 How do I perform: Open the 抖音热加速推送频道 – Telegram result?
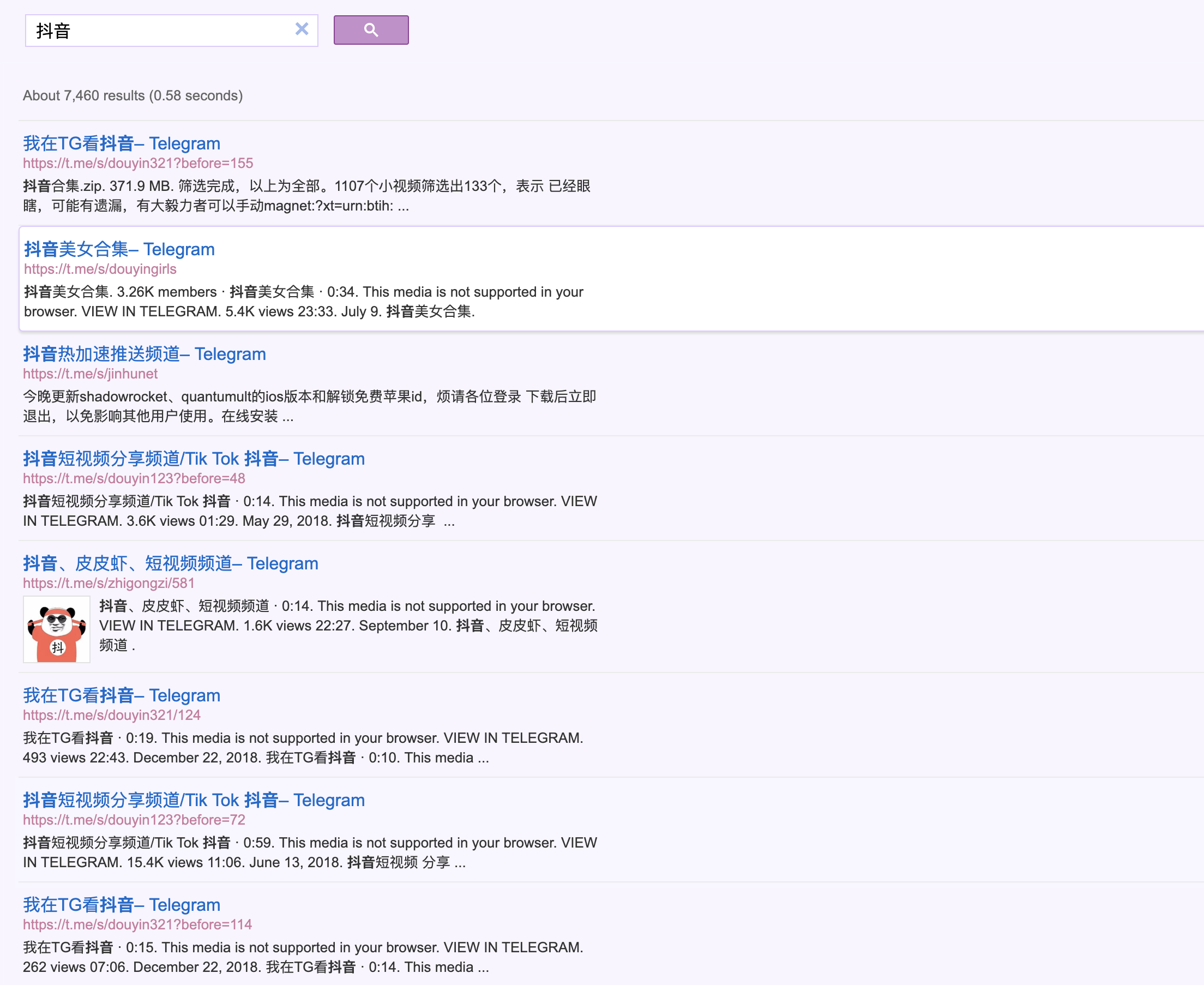coord(145,354)
